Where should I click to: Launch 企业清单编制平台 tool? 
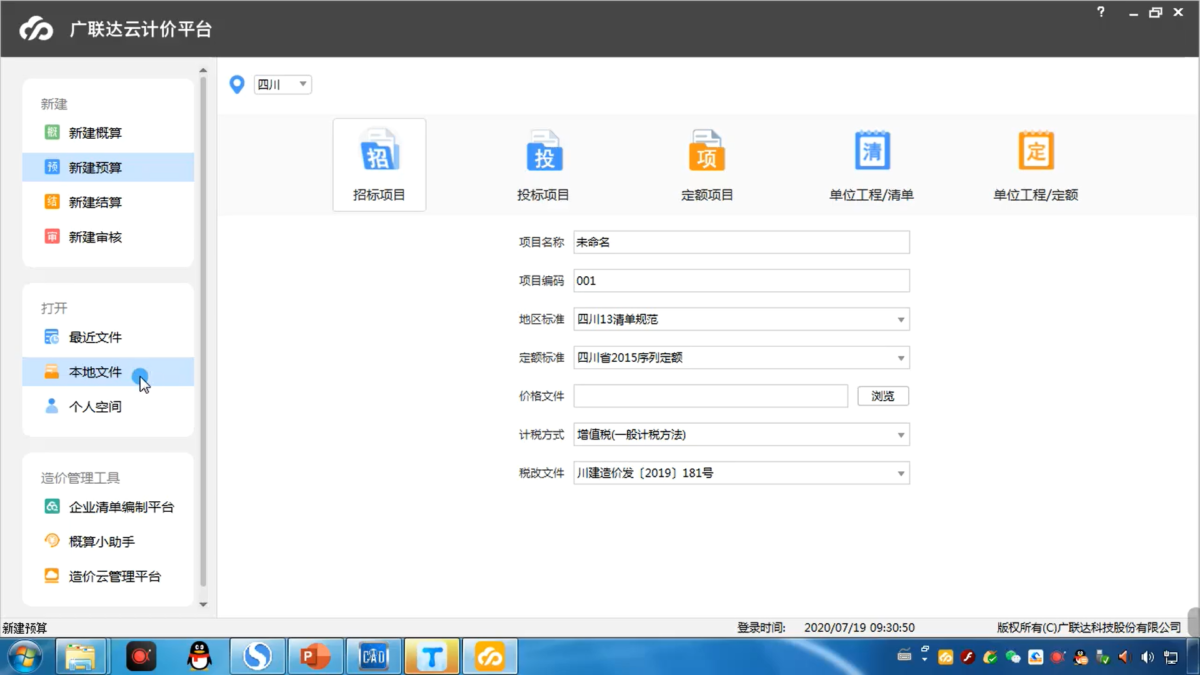pos(108,507)
